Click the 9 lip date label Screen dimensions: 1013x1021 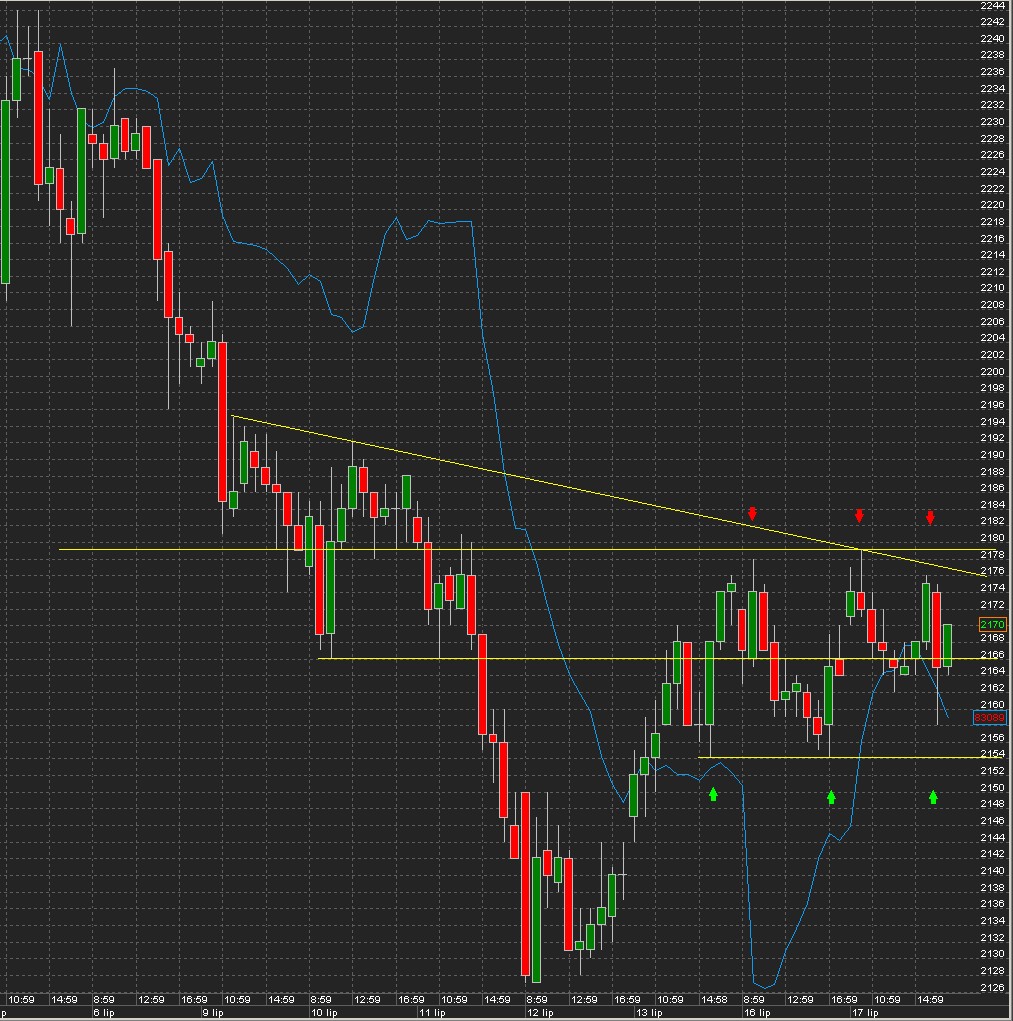[212, 1013]
